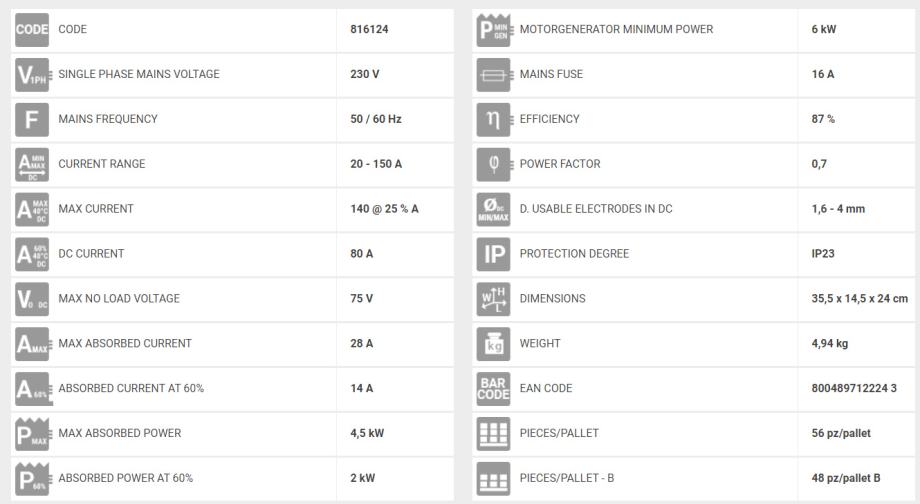The width and height of the screenshot is (920, 504).
Task: Click the EAN code number 800489712224 3
Action: pyautogui.click(x=854, y=388)
